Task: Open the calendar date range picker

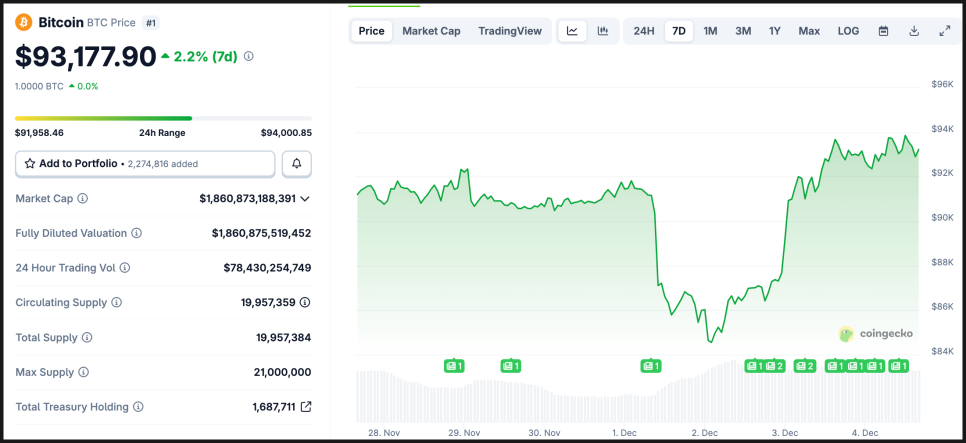Action: click(883, 31)
